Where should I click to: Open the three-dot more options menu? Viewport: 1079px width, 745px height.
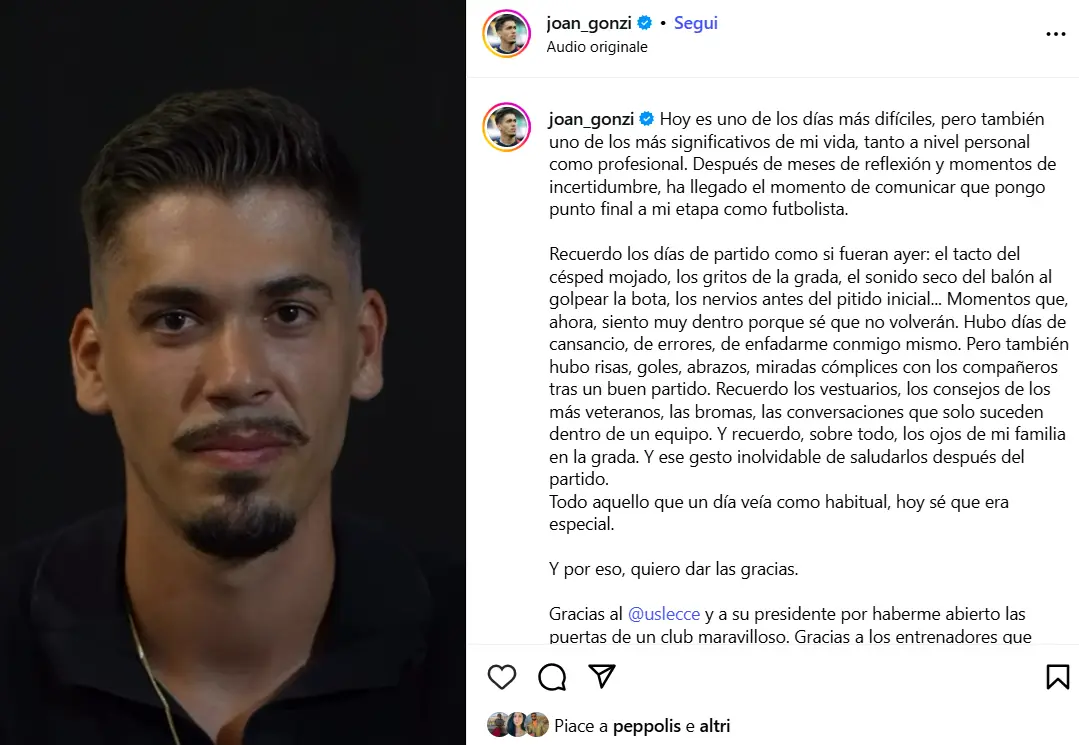(1056, 34)
